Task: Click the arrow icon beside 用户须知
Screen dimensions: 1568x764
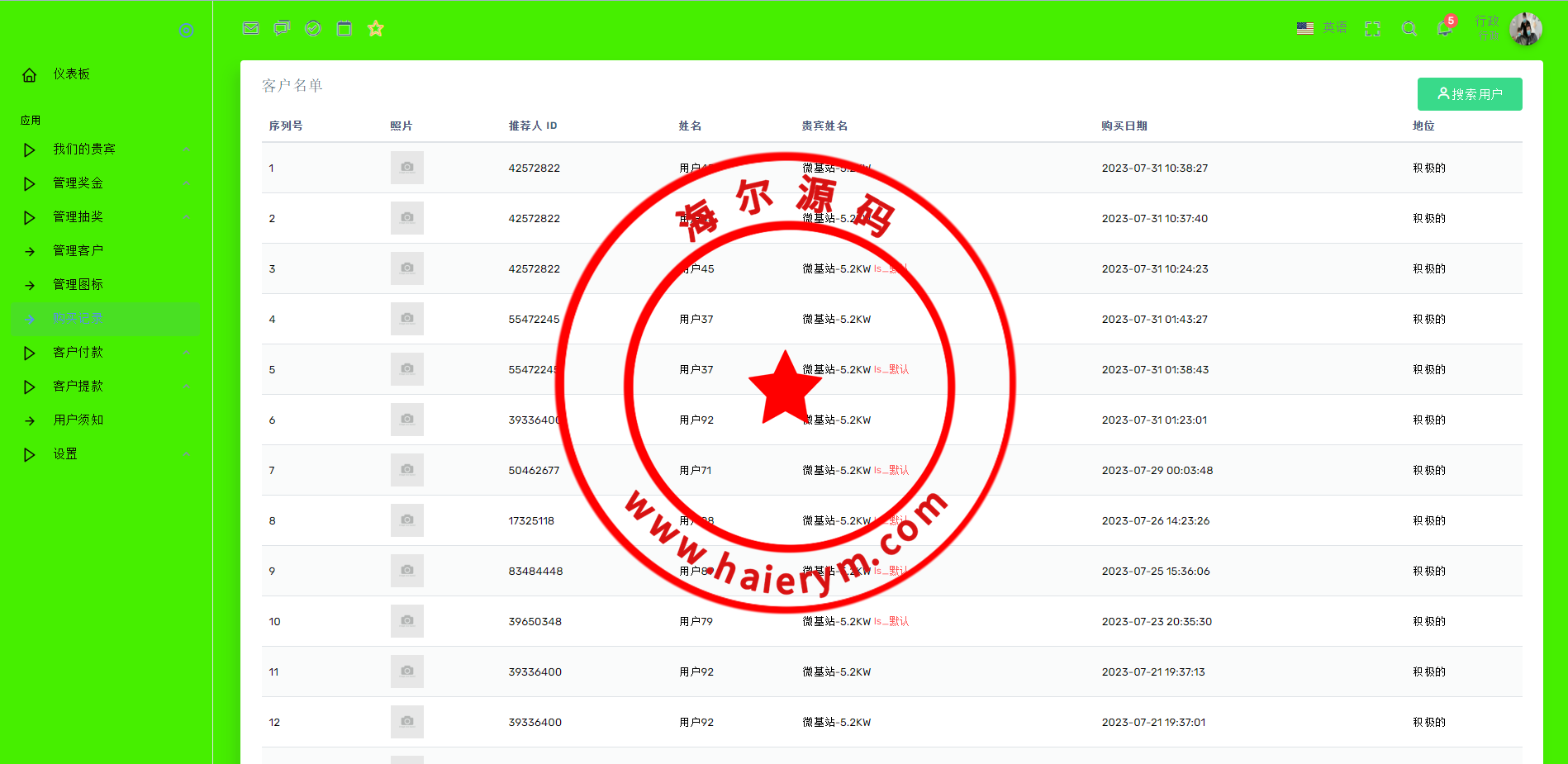Action: tap(30, 421)
